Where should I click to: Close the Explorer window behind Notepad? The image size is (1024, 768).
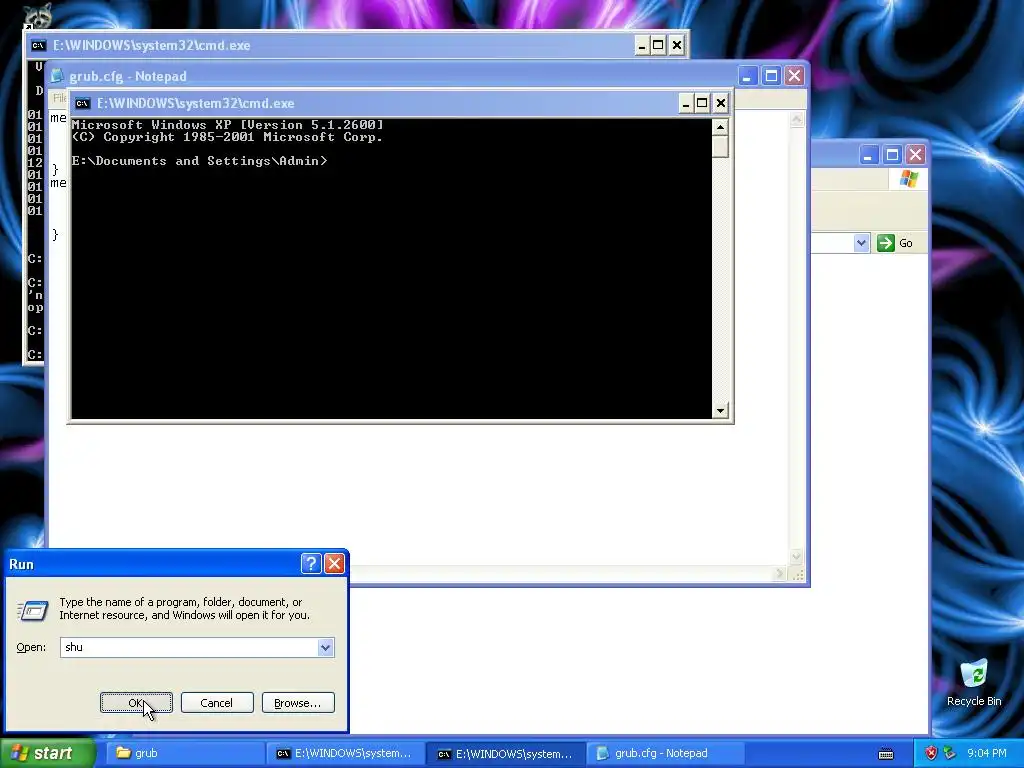916,155
